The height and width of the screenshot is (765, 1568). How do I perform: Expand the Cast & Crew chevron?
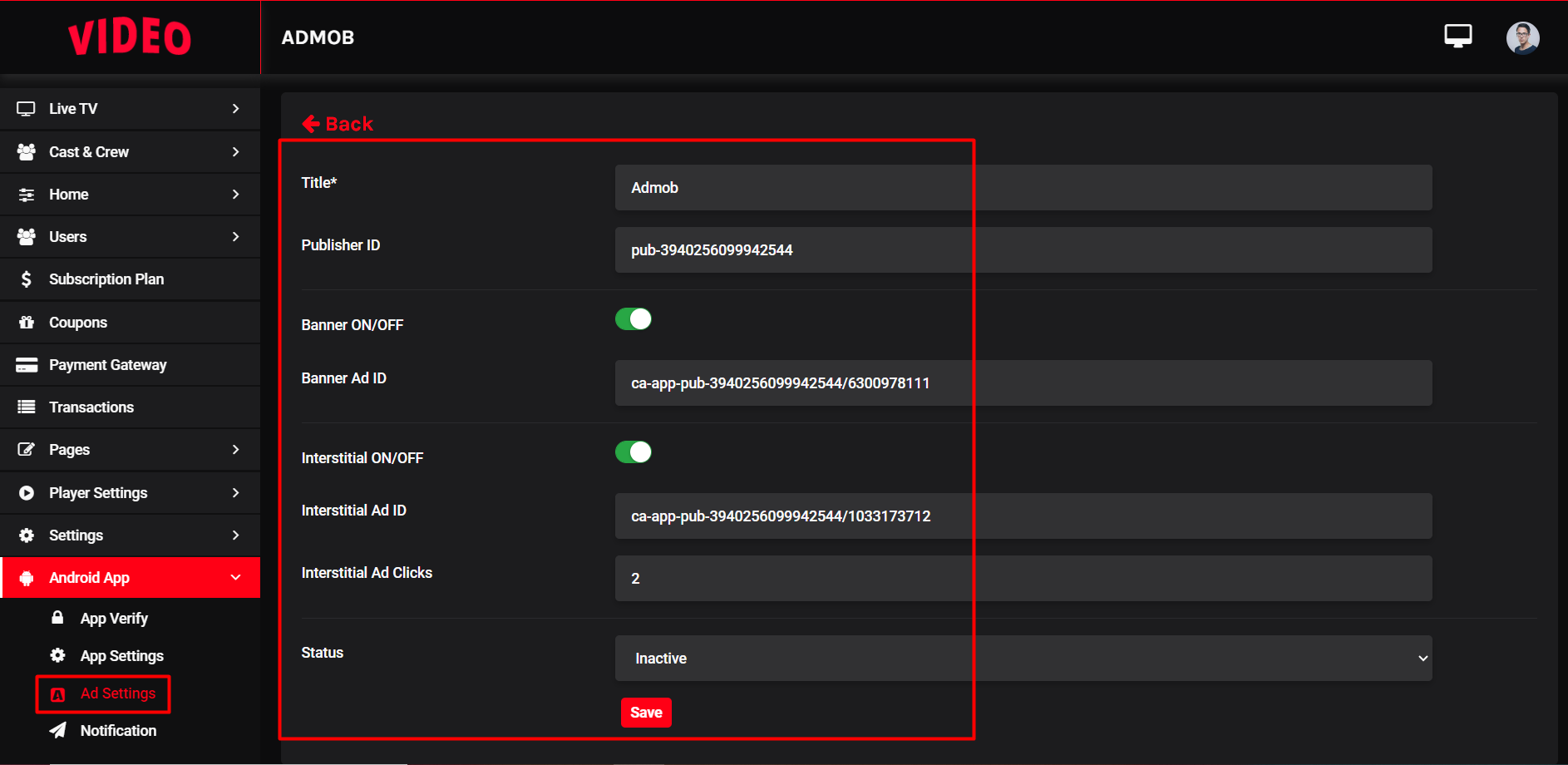(235, 152)
